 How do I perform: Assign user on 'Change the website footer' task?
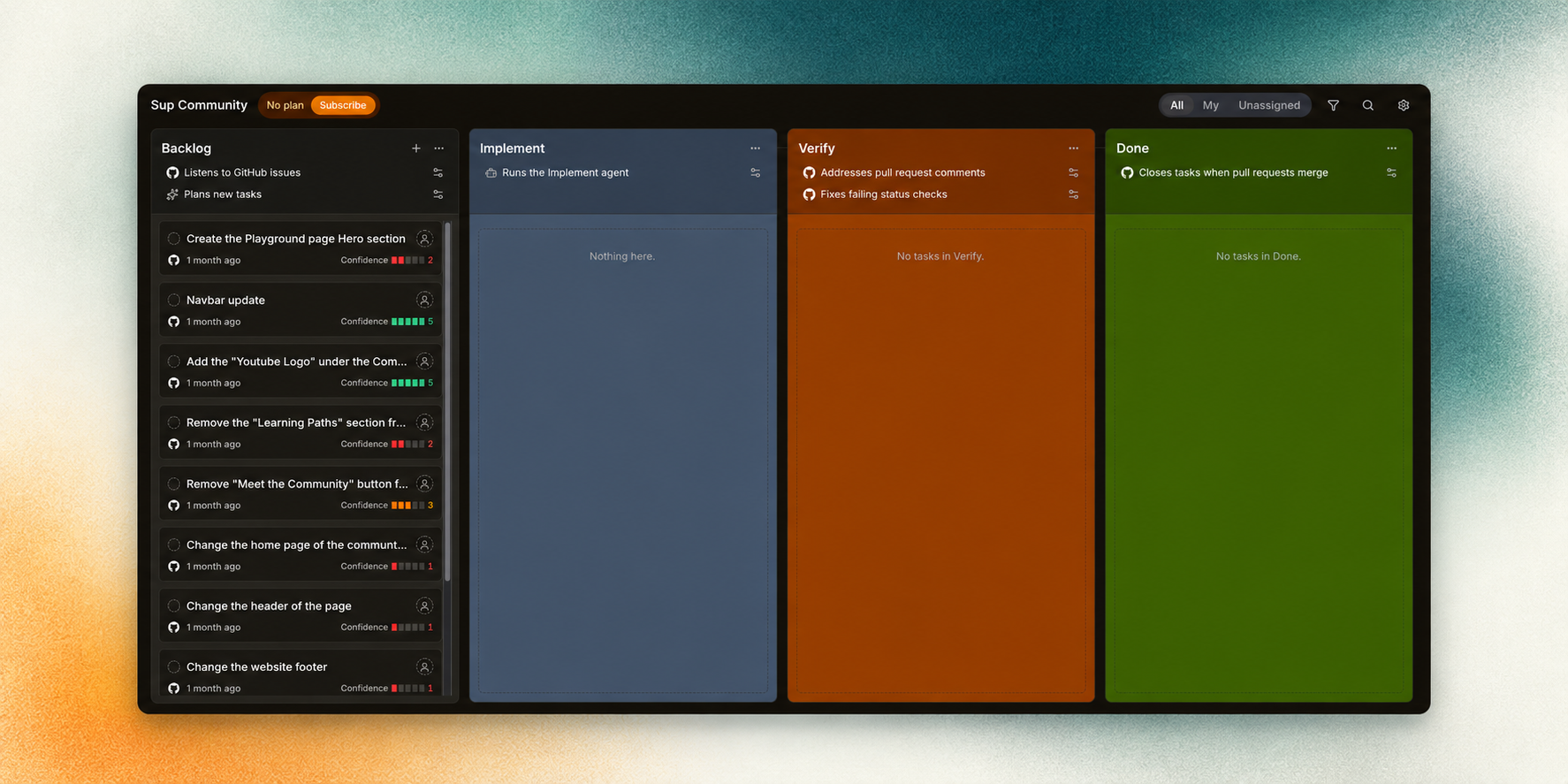pyautogui.click(x=424, y=667)
